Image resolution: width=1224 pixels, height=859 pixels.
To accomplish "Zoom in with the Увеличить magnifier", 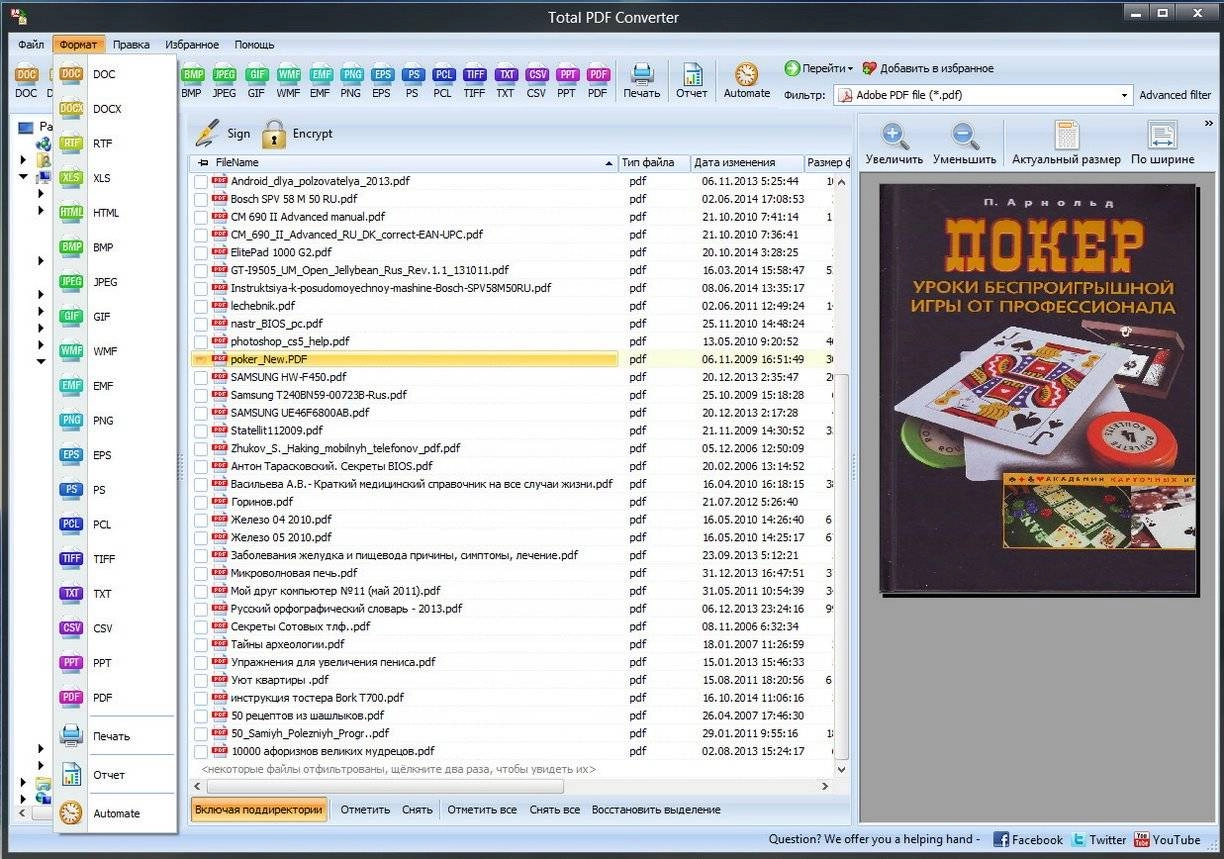I will 895,143.
